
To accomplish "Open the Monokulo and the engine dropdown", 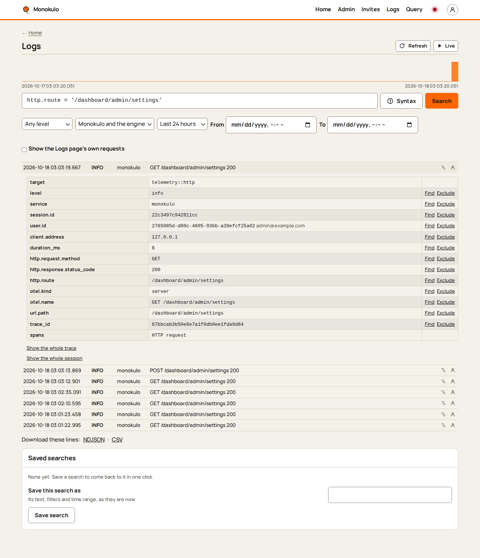I will (115, 124).
